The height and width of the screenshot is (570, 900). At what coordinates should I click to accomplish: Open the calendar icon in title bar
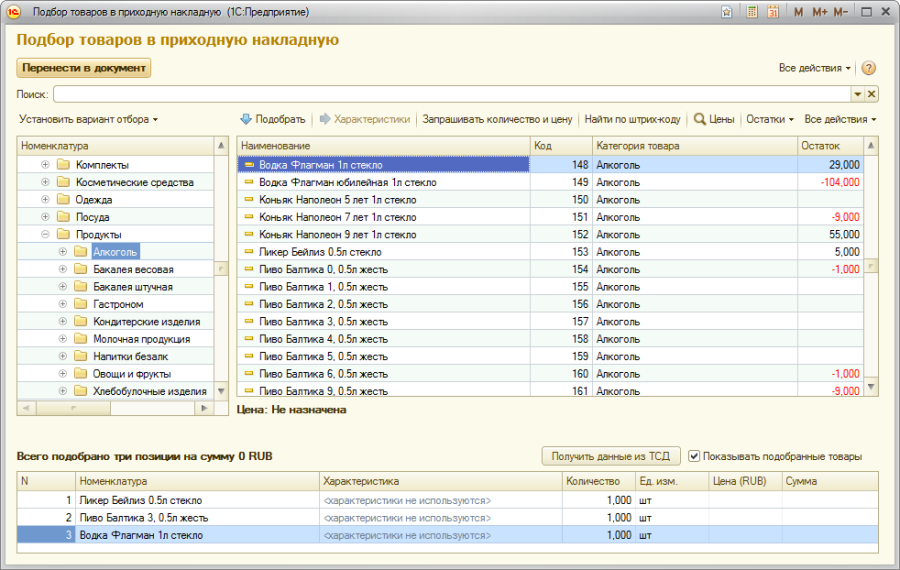pos(773,12)
